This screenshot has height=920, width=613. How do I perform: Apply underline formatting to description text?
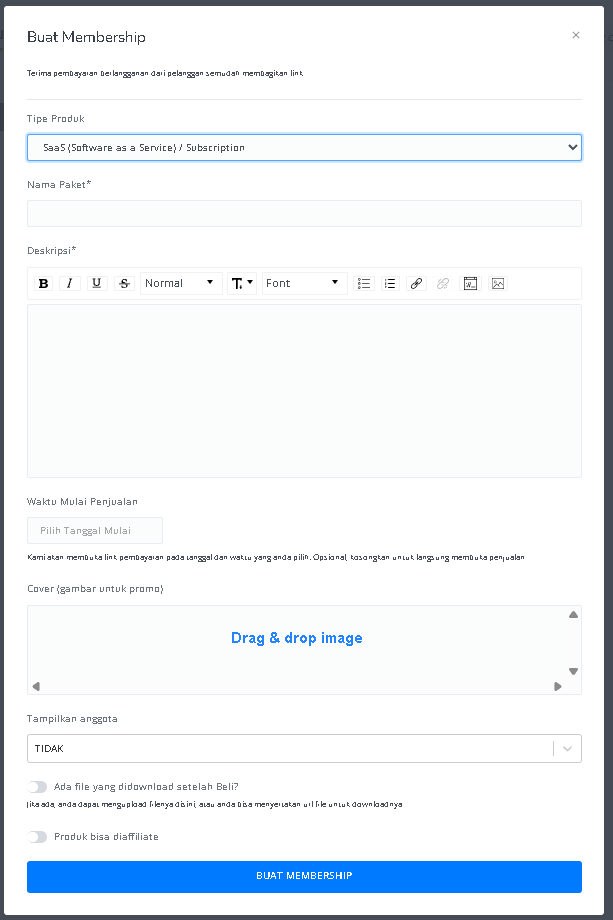tap(97, 283)
